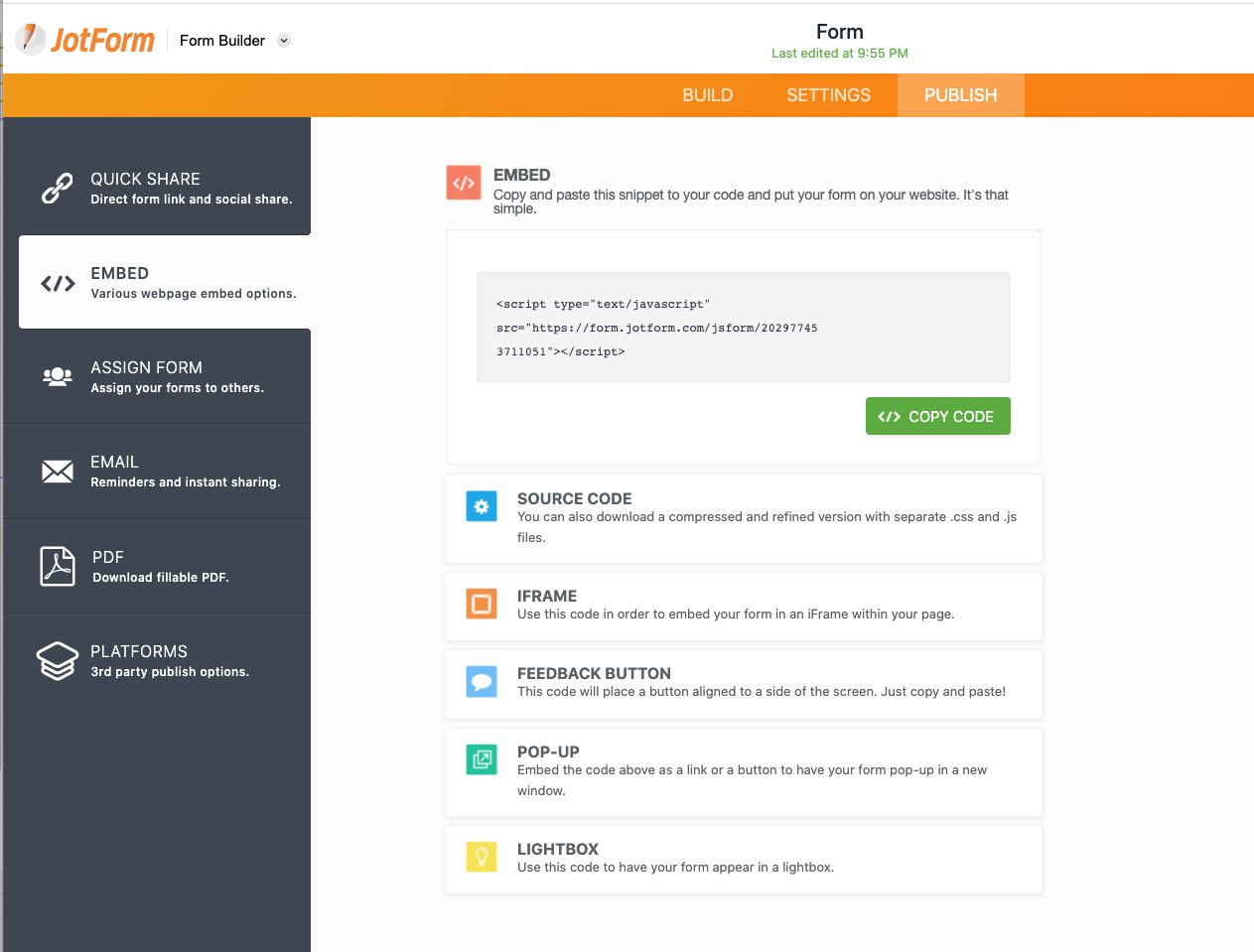Switch to the SETTINGS tab

click(828, 95)
